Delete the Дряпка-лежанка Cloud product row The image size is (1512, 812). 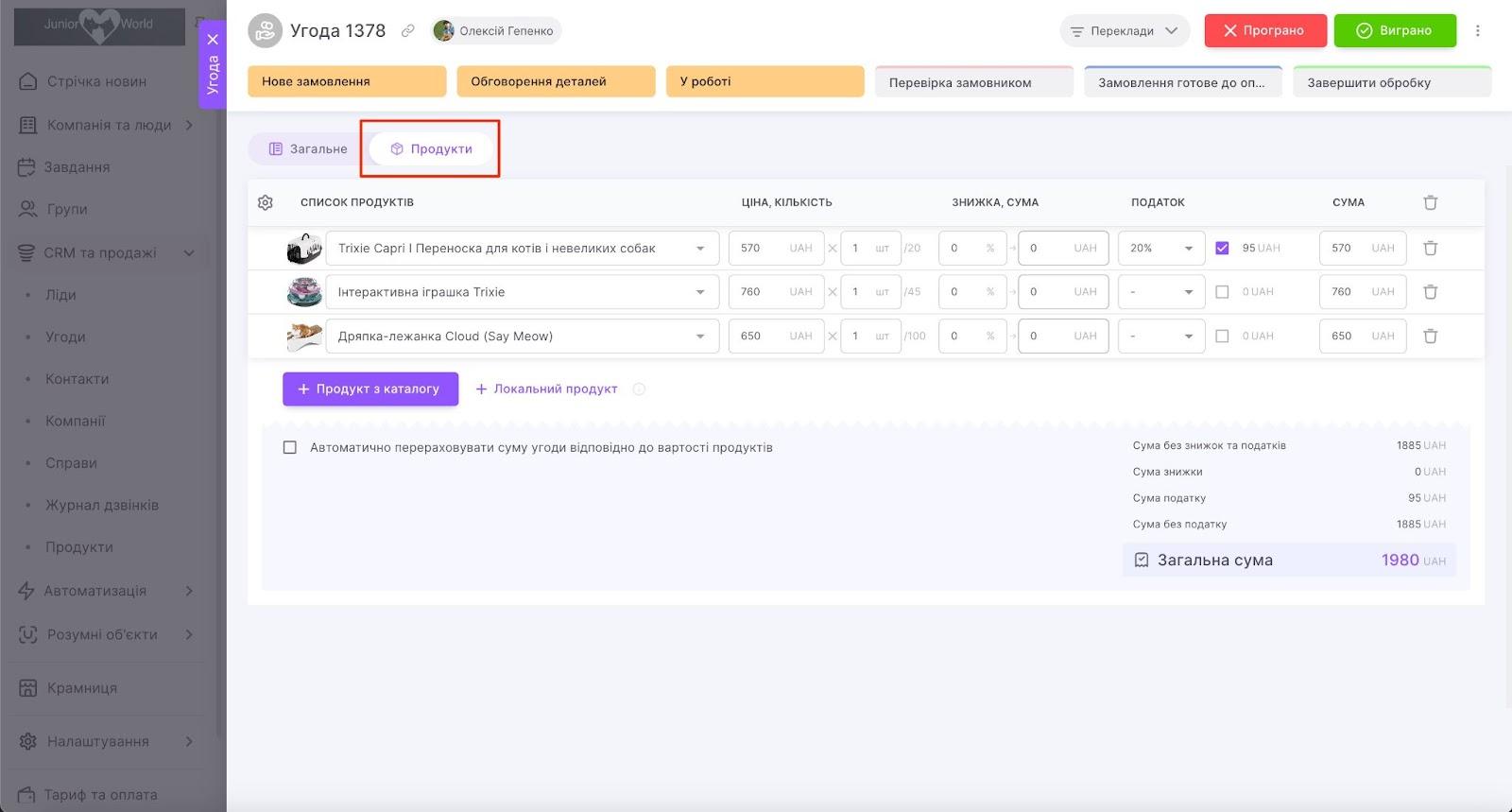[x=1430, y=337]
